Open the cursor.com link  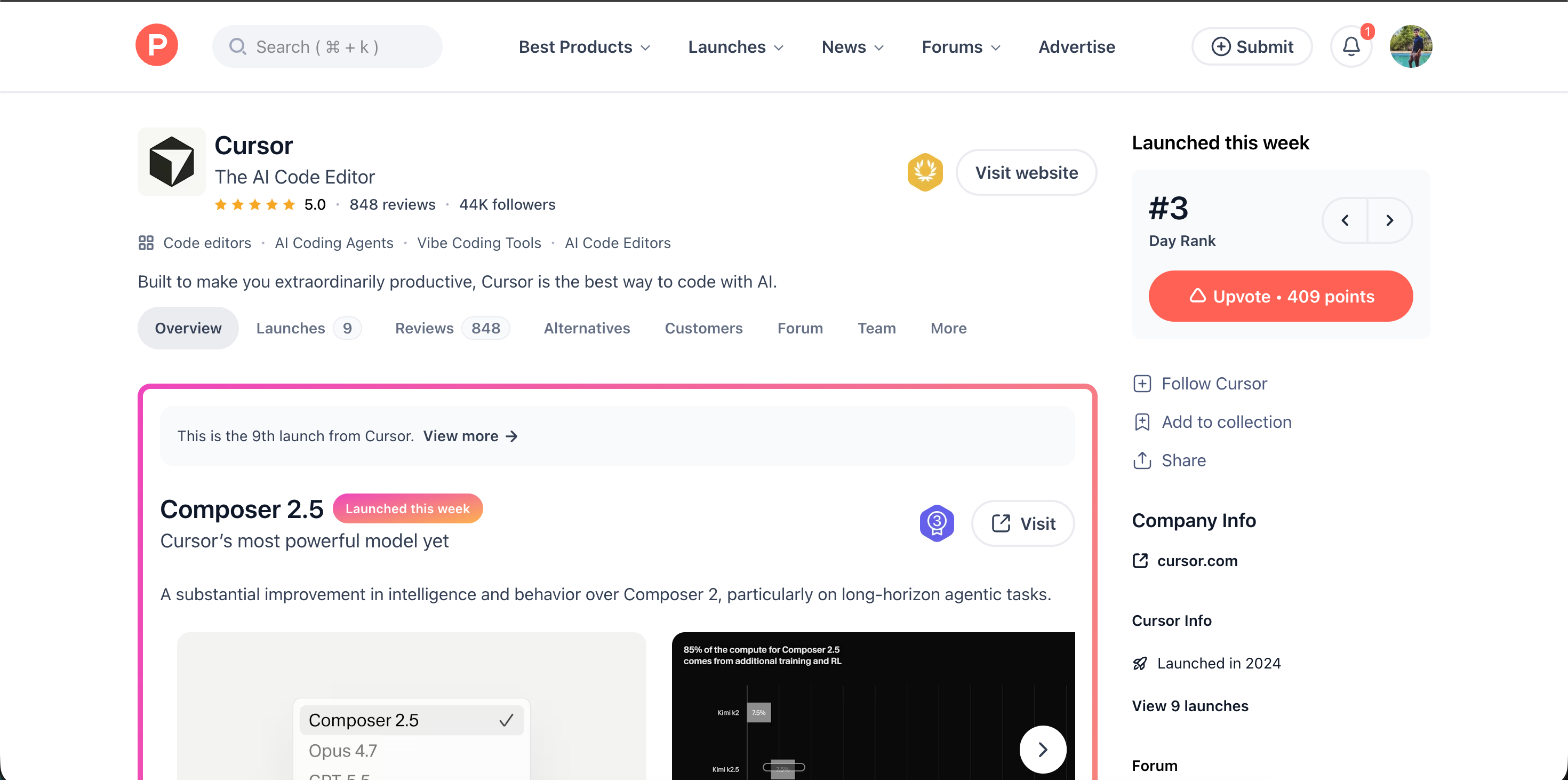(x=1197, y=561)
